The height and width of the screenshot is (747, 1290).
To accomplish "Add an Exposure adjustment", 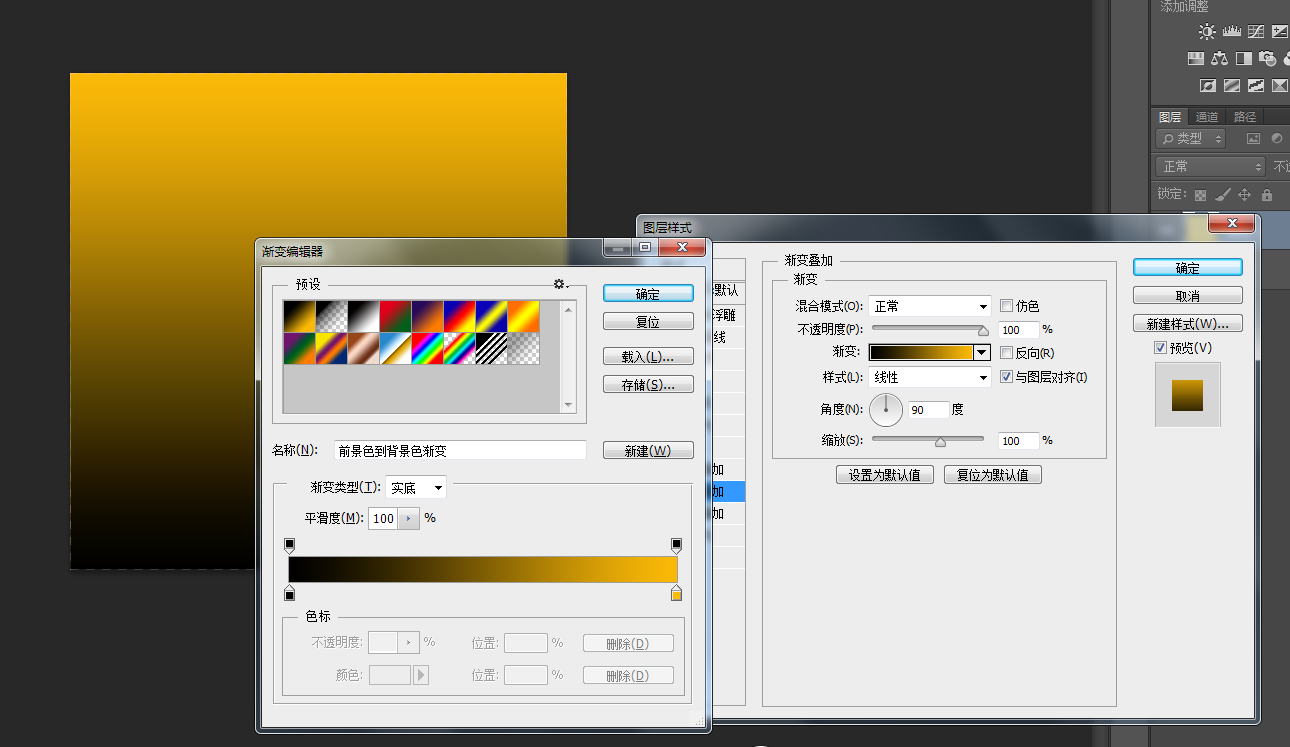I will tap(1279, 31).
